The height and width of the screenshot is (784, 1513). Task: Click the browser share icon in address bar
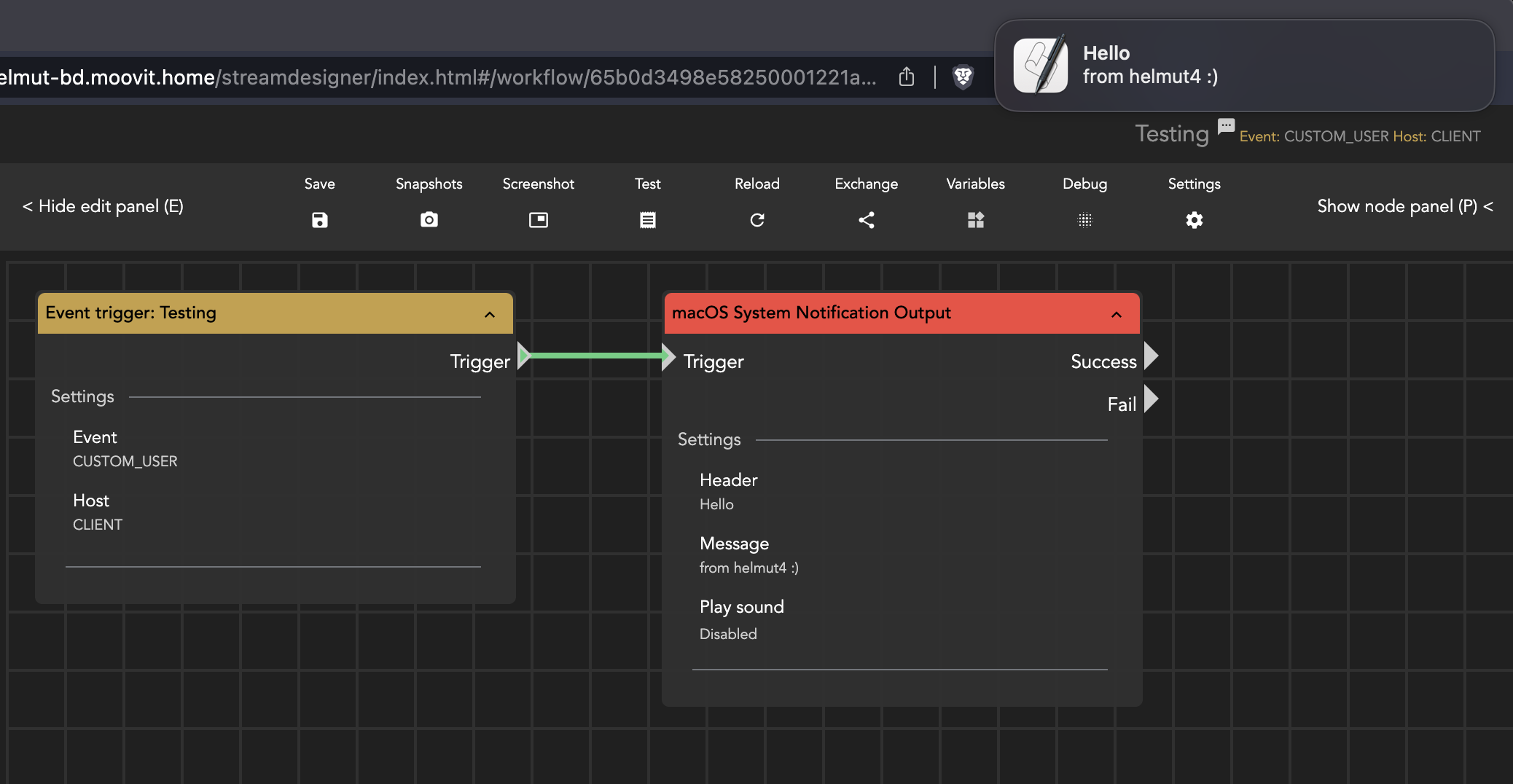pos(907,77)
